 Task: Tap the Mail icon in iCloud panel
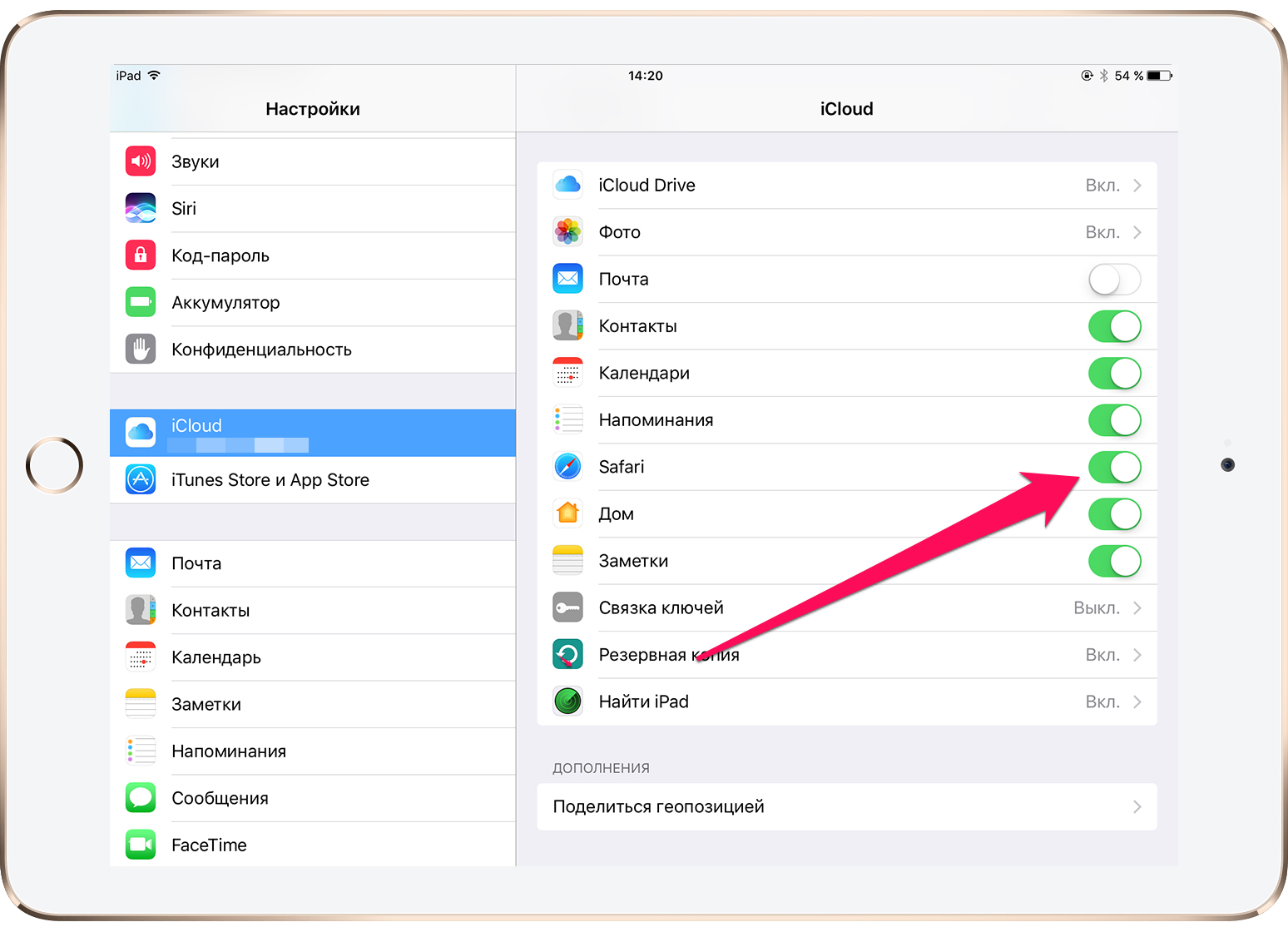pyautogui.click(x=568, y=279)
